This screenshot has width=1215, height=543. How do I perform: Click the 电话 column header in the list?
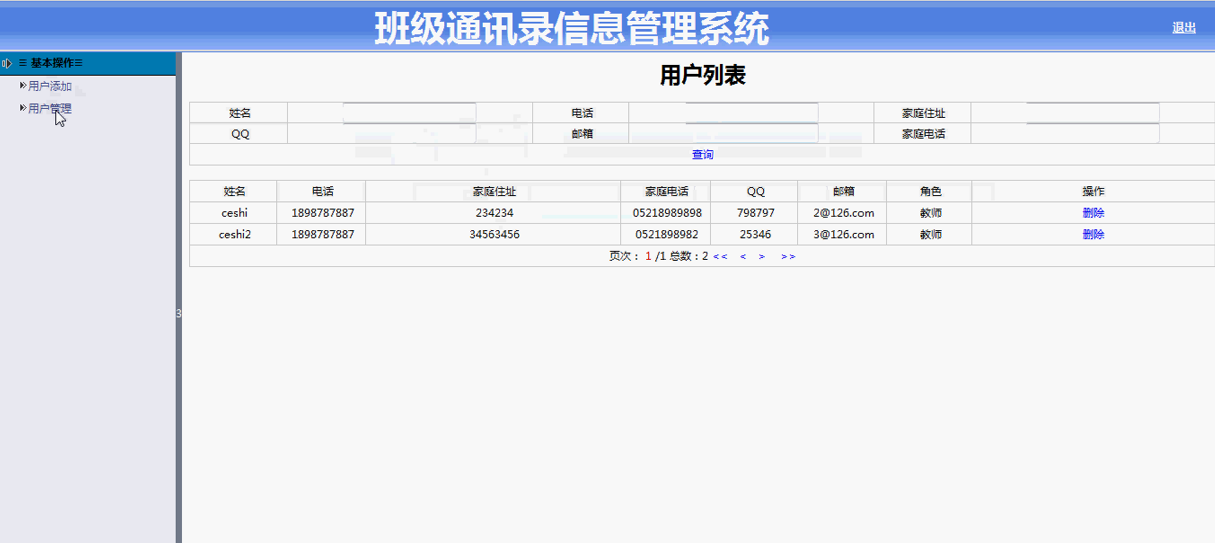coord(322,192)
